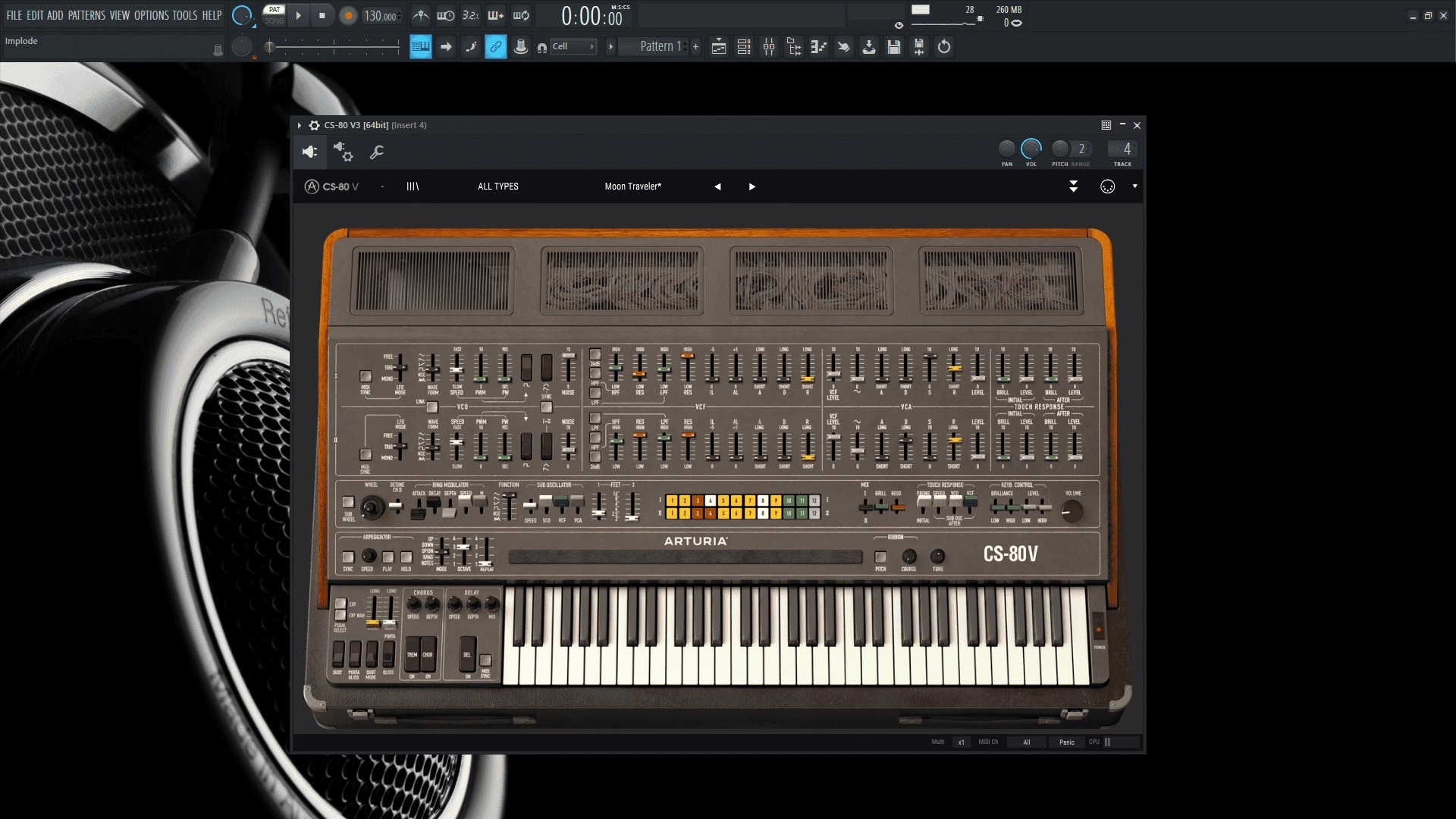Go to the next preset arrow

click(x=752, y=187)
